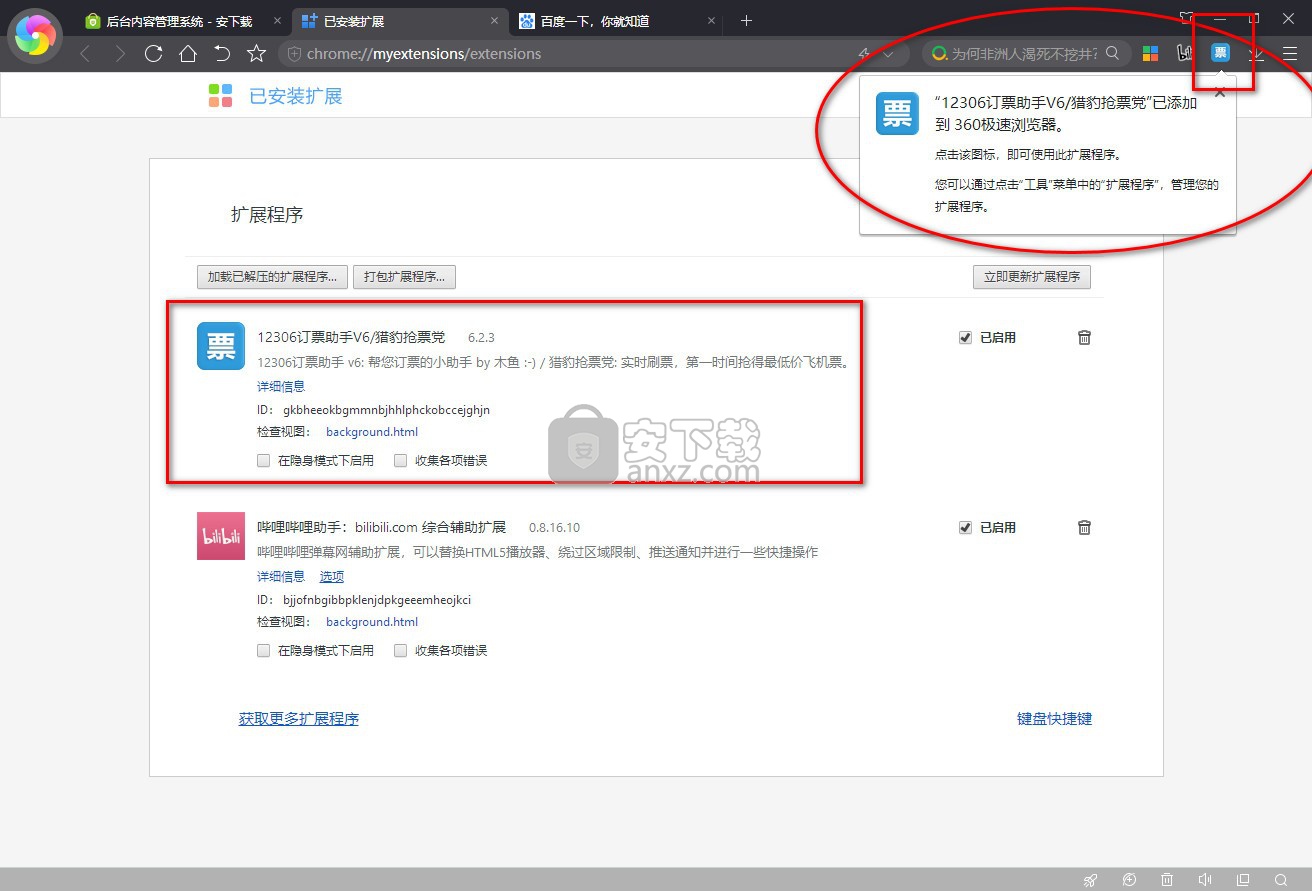Click 获取更多扩展程序 link
1312x891 pixels.
299,718
